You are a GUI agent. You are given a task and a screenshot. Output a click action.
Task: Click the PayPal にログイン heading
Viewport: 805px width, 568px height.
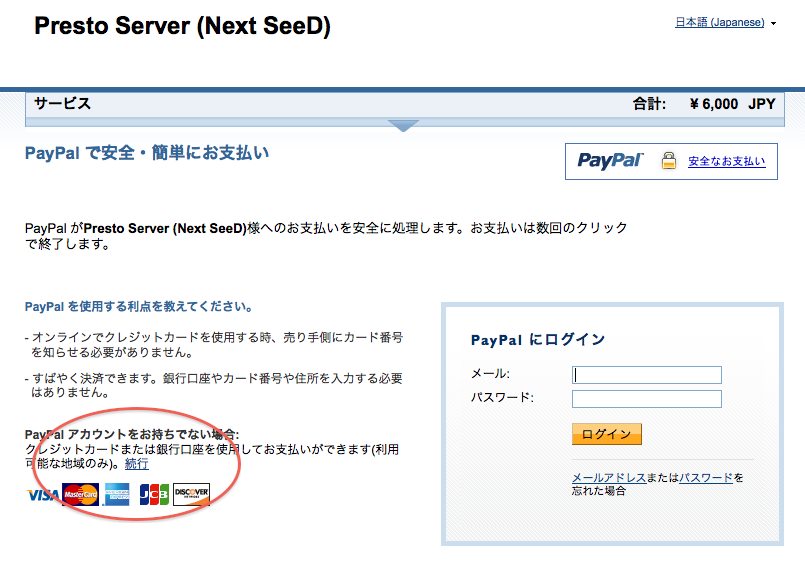coord(538,339)
